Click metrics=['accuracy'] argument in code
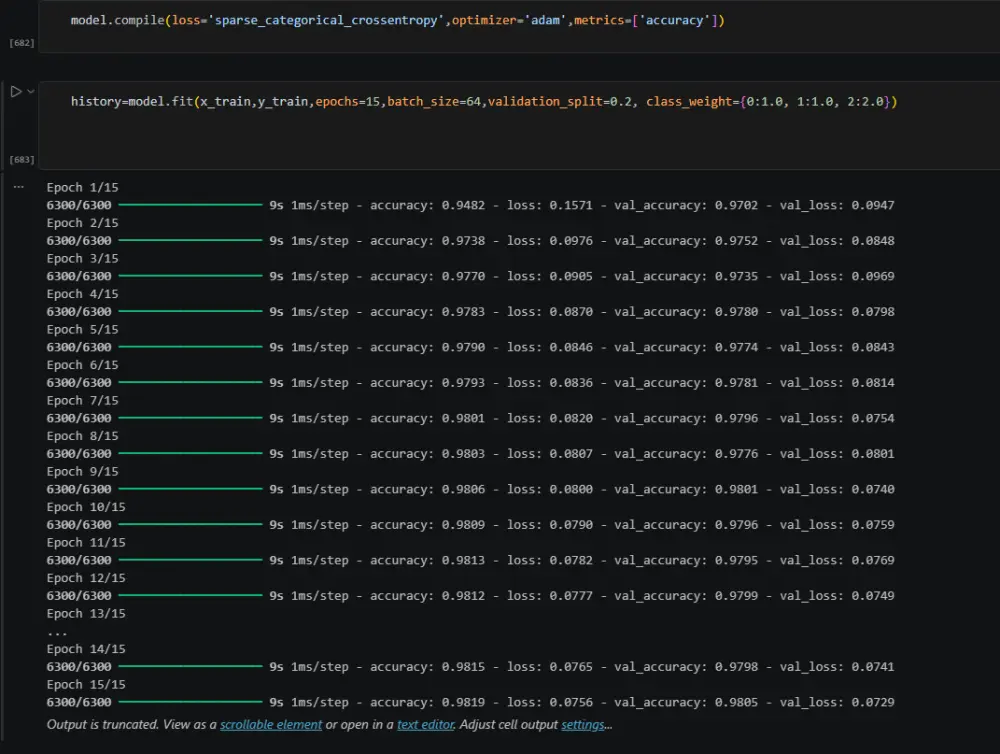The width and height of the screenshot is (1000, 754). point(645,20)
